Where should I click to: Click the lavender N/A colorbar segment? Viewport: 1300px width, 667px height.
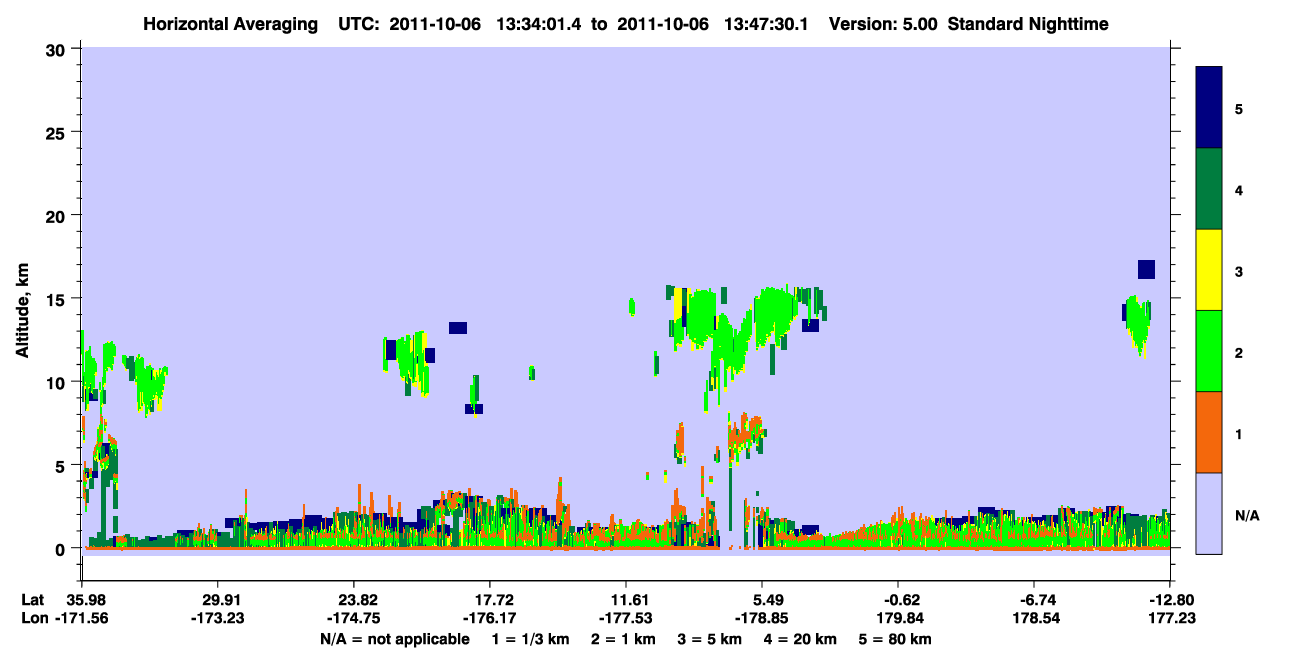1209,513
